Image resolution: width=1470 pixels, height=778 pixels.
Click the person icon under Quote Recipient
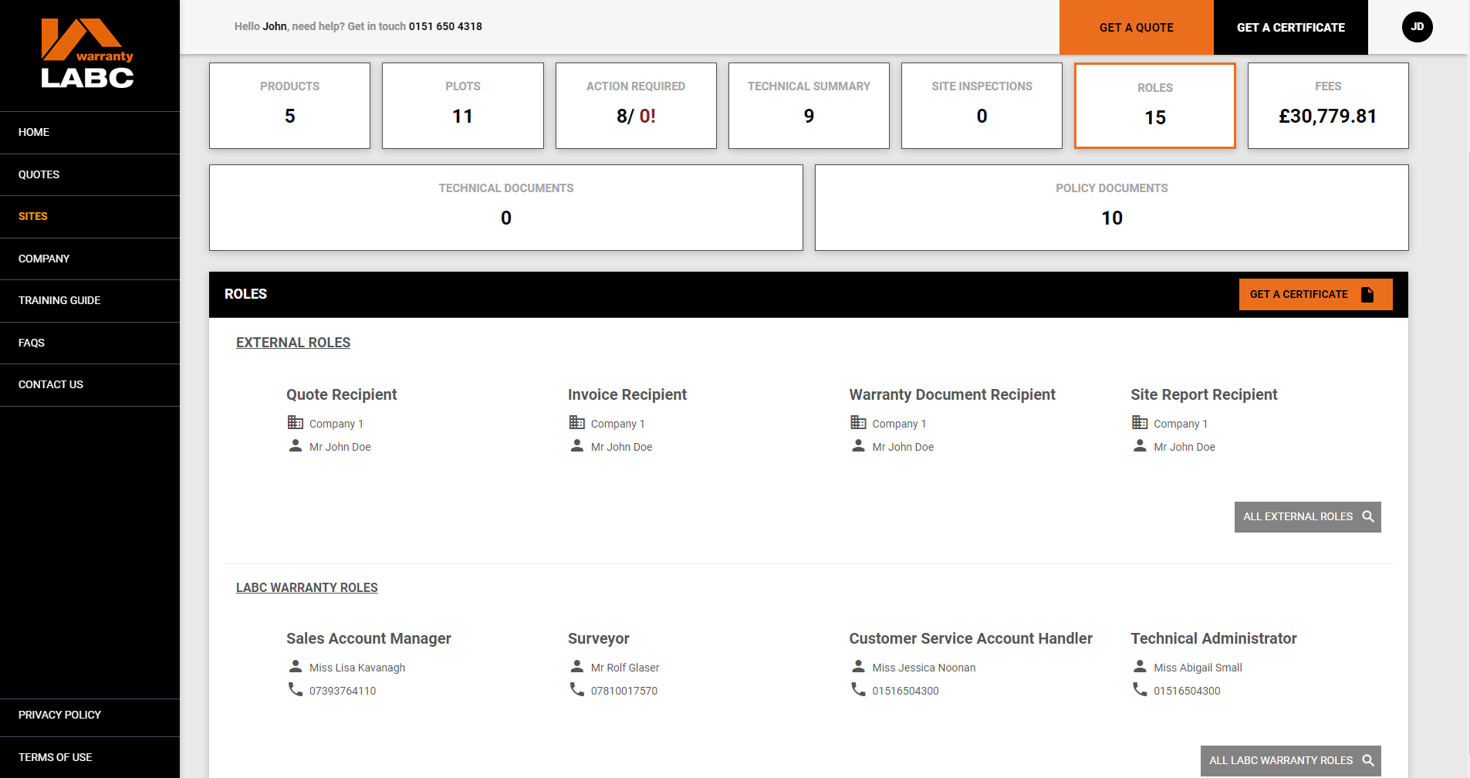(x=295, y=446)
